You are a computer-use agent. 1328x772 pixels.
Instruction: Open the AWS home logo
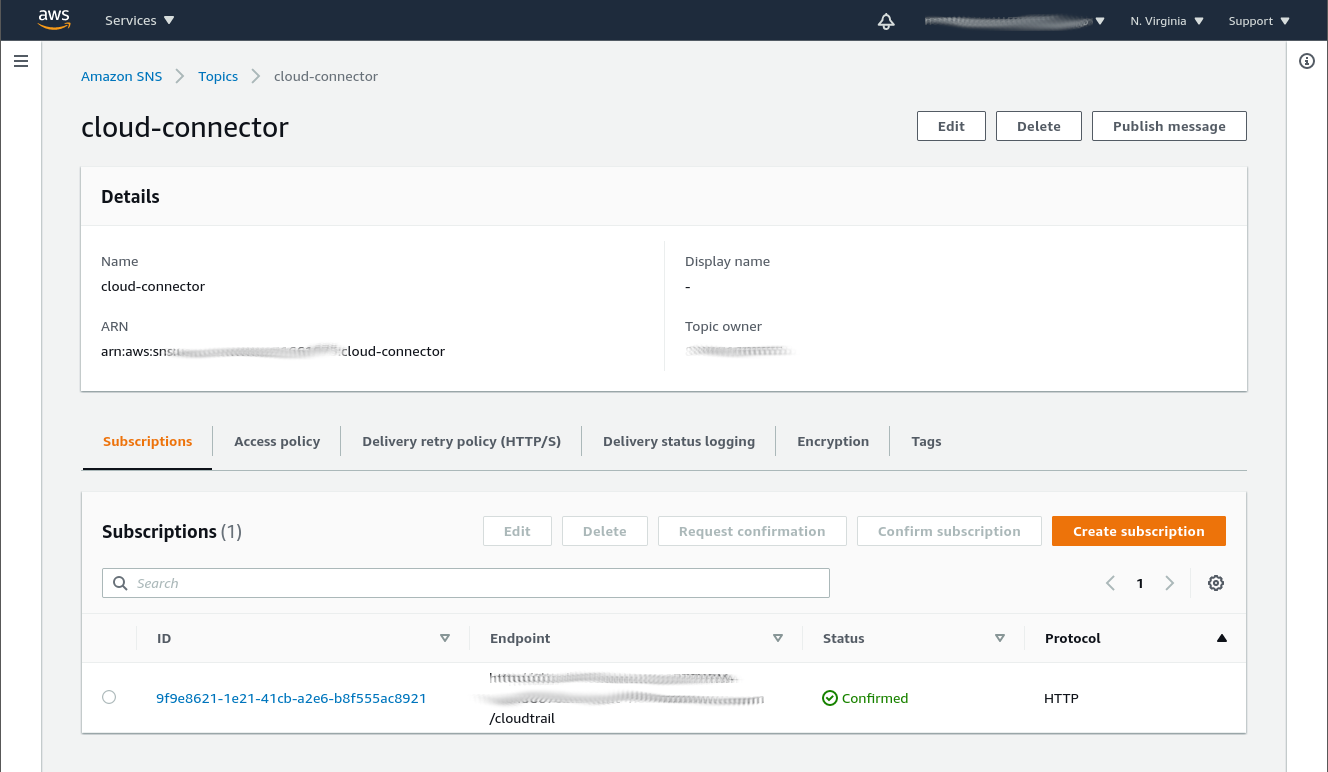click(54, 20)
